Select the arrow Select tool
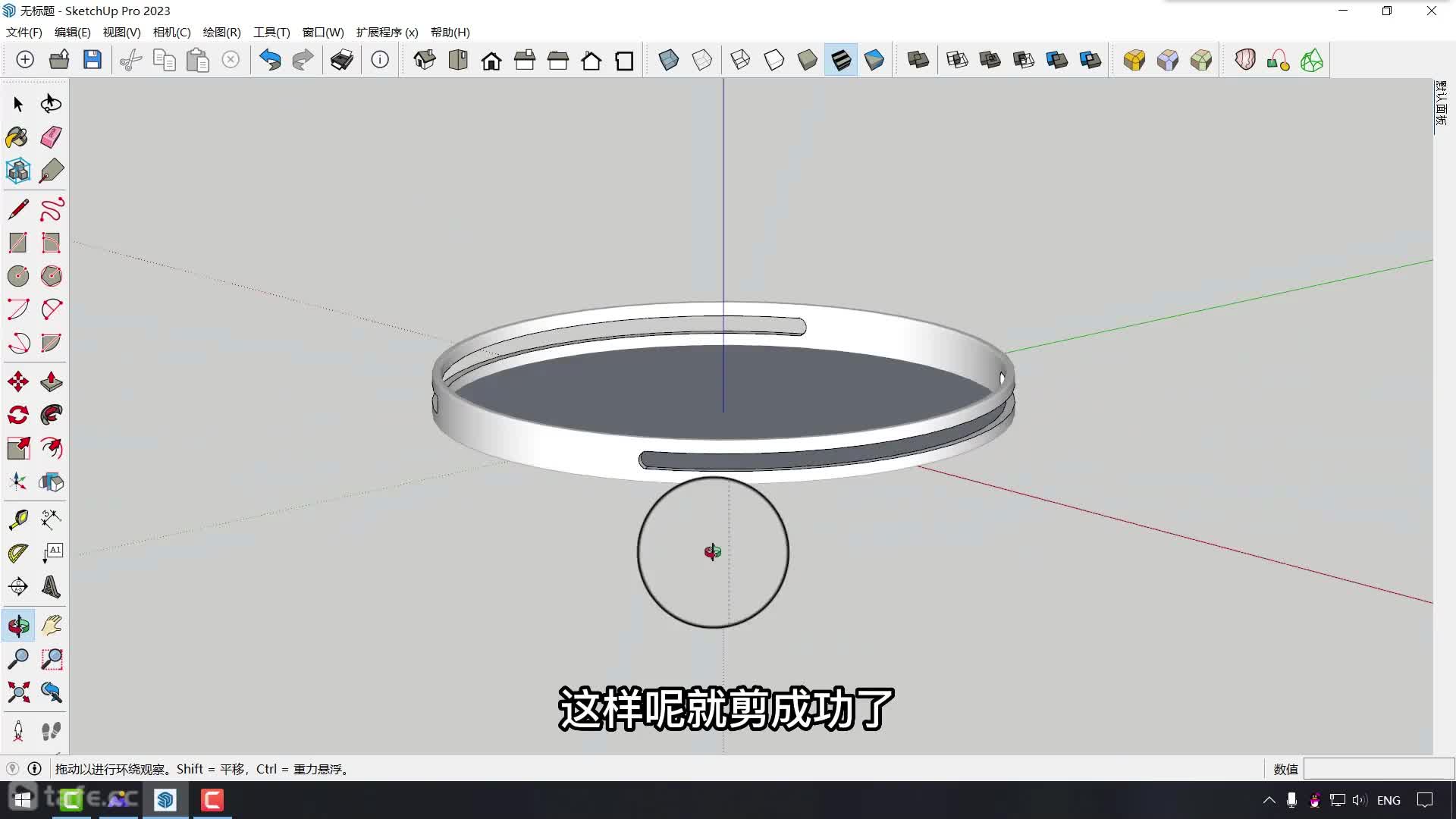Image resolution: width=1456 pixels, height=819 pixels. [x=18, y=104]
